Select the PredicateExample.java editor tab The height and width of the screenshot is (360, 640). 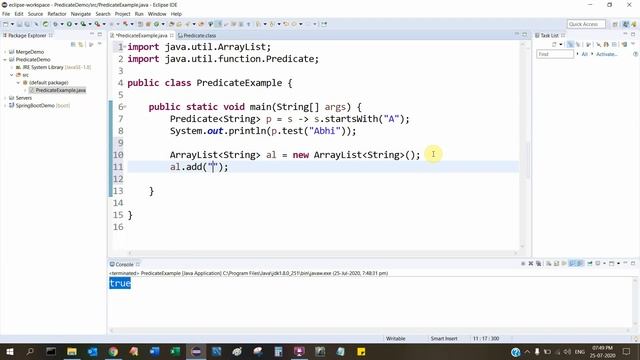point(141,36)
